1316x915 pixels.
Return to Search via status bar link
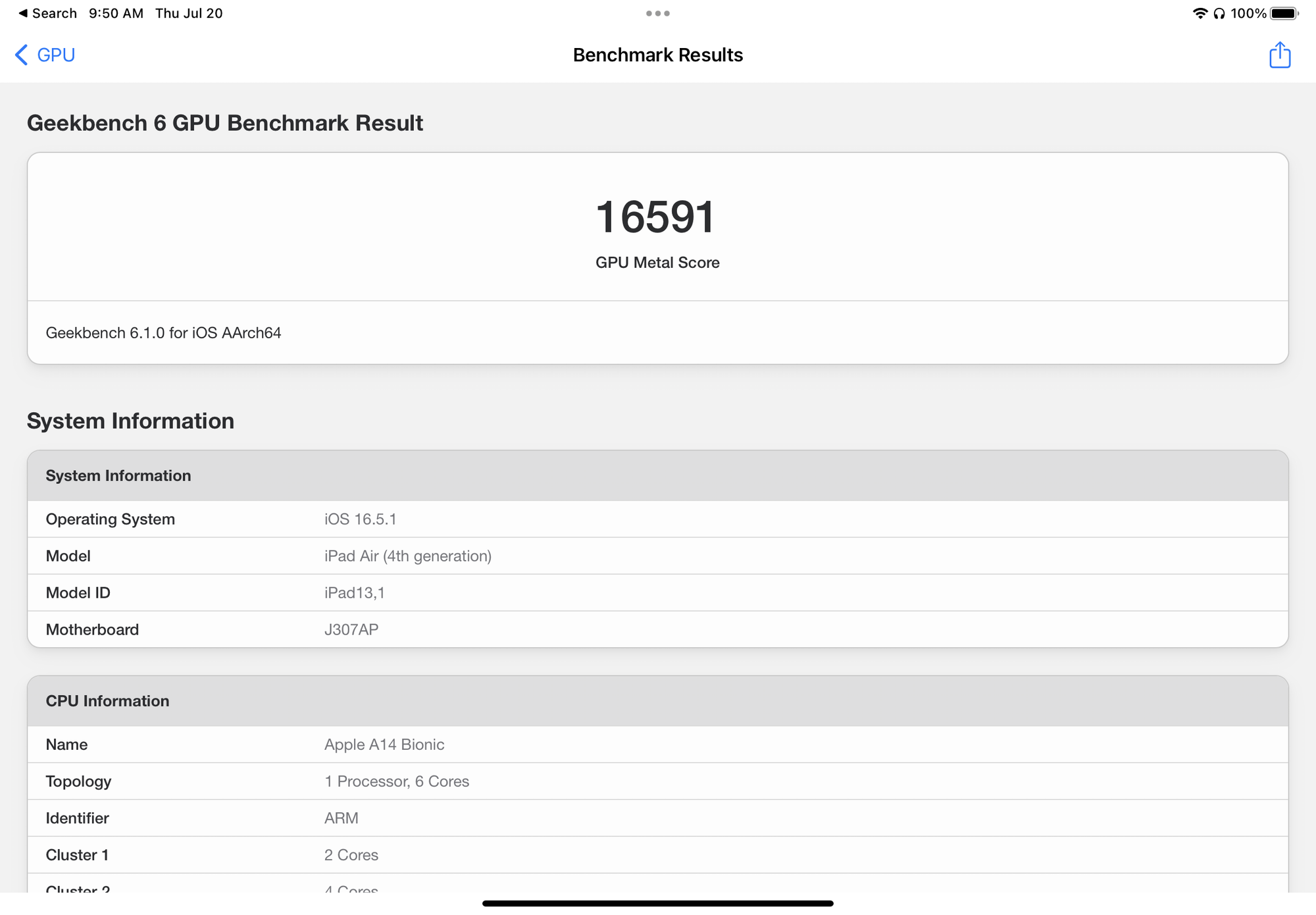(47, 13)
